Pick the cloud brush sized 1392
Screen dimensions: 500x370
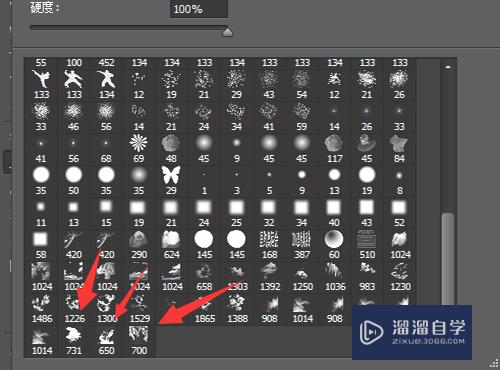[269, 271]
